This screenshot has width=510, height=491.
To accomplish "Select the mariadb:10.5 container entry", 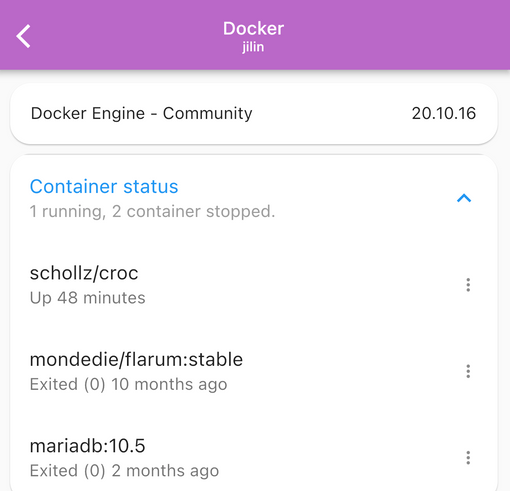I will coord(254,458).
